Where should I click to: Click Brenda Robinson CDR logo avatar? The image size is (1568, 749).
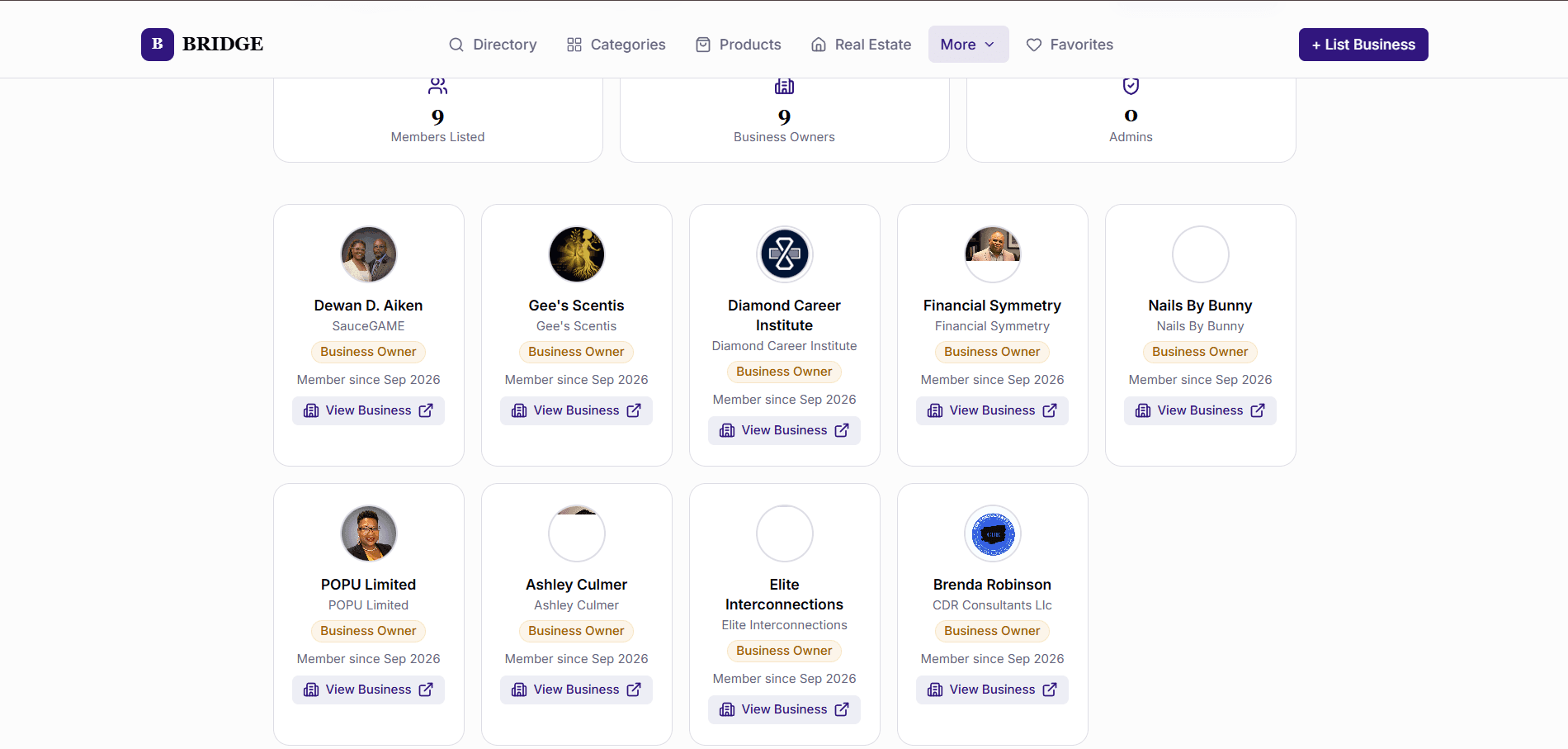pyautogui.click(x=993, y=533)
